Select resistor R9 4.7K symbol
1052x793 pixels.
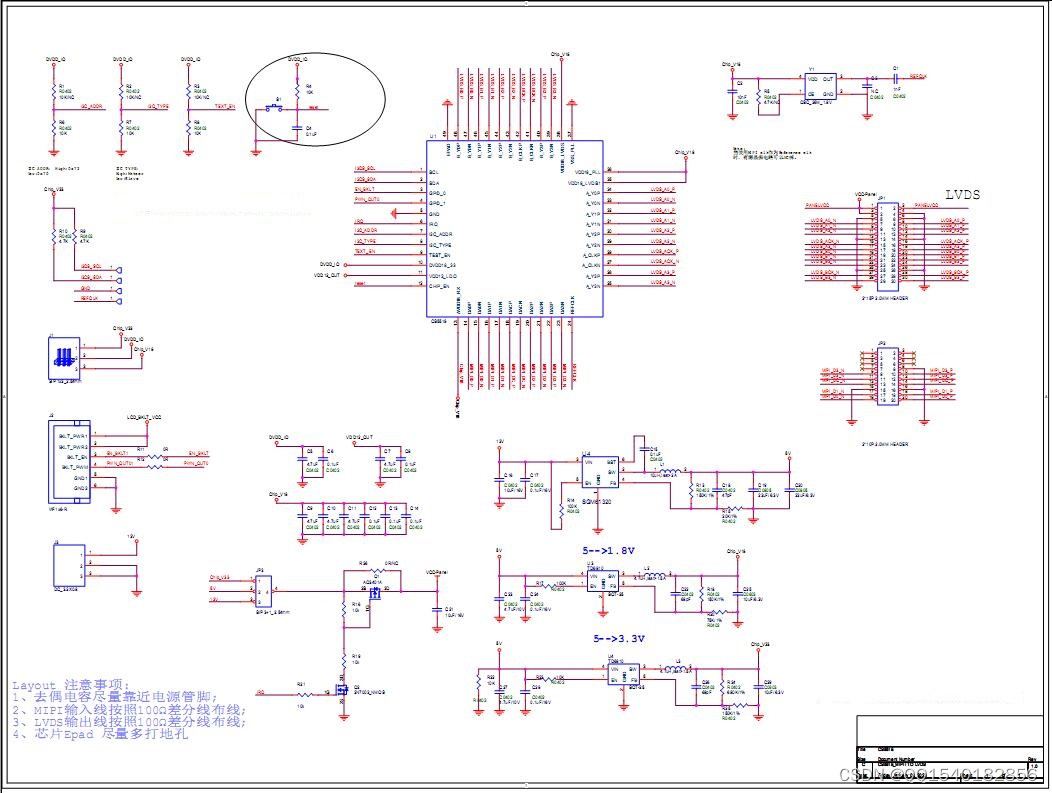point(74,236)
